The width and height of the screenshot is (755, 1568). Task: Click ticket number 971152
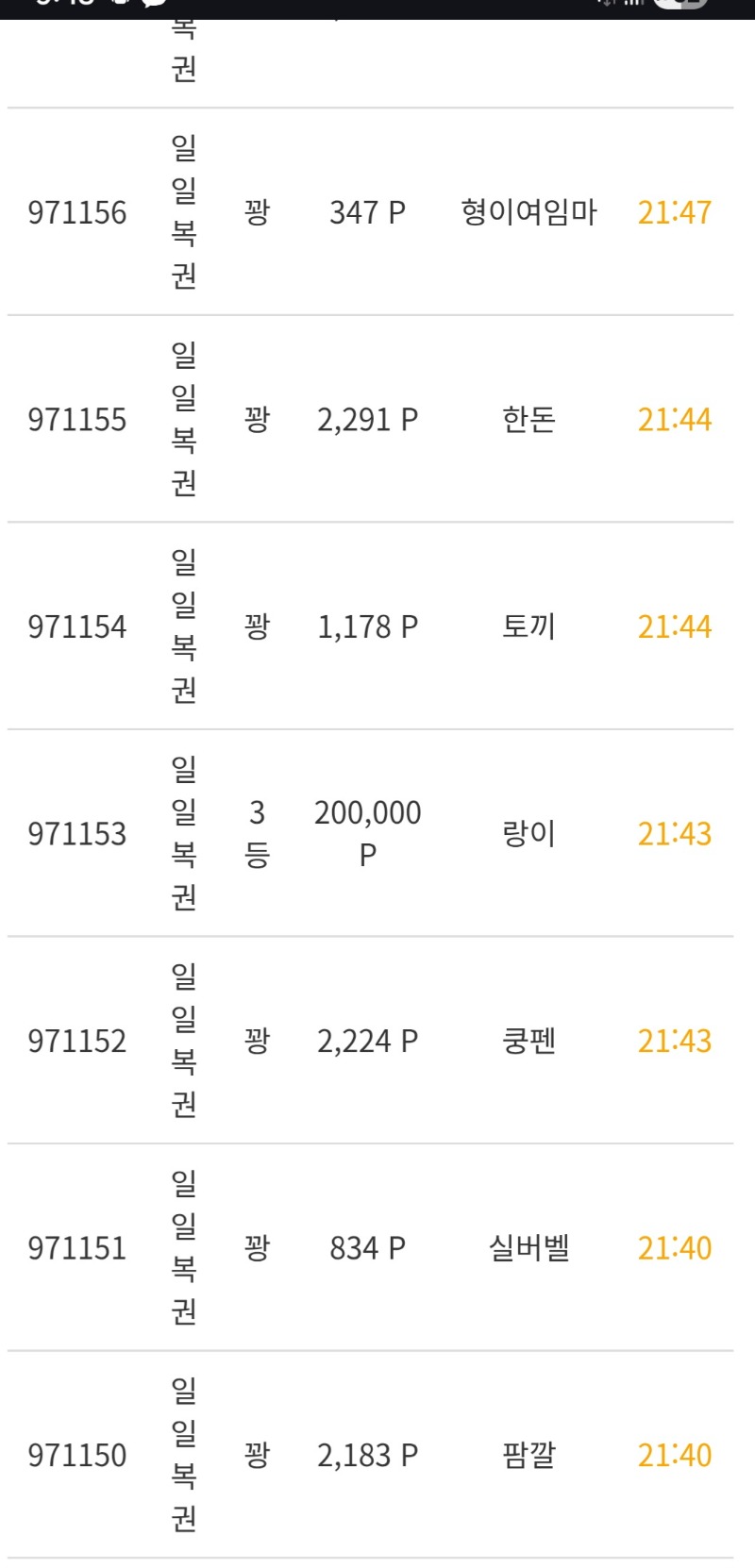(x=76, y=1041)
